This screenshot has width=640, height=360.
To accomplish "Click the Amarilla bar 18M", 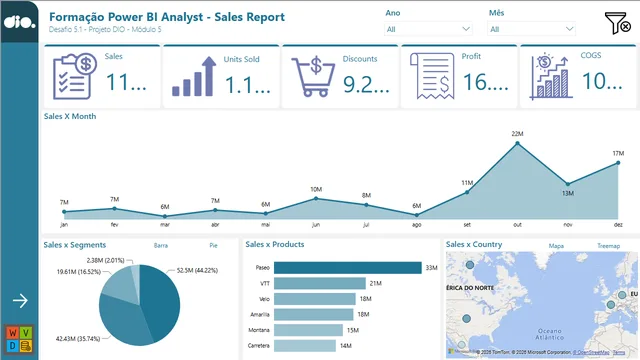I will tap(313, 314).
